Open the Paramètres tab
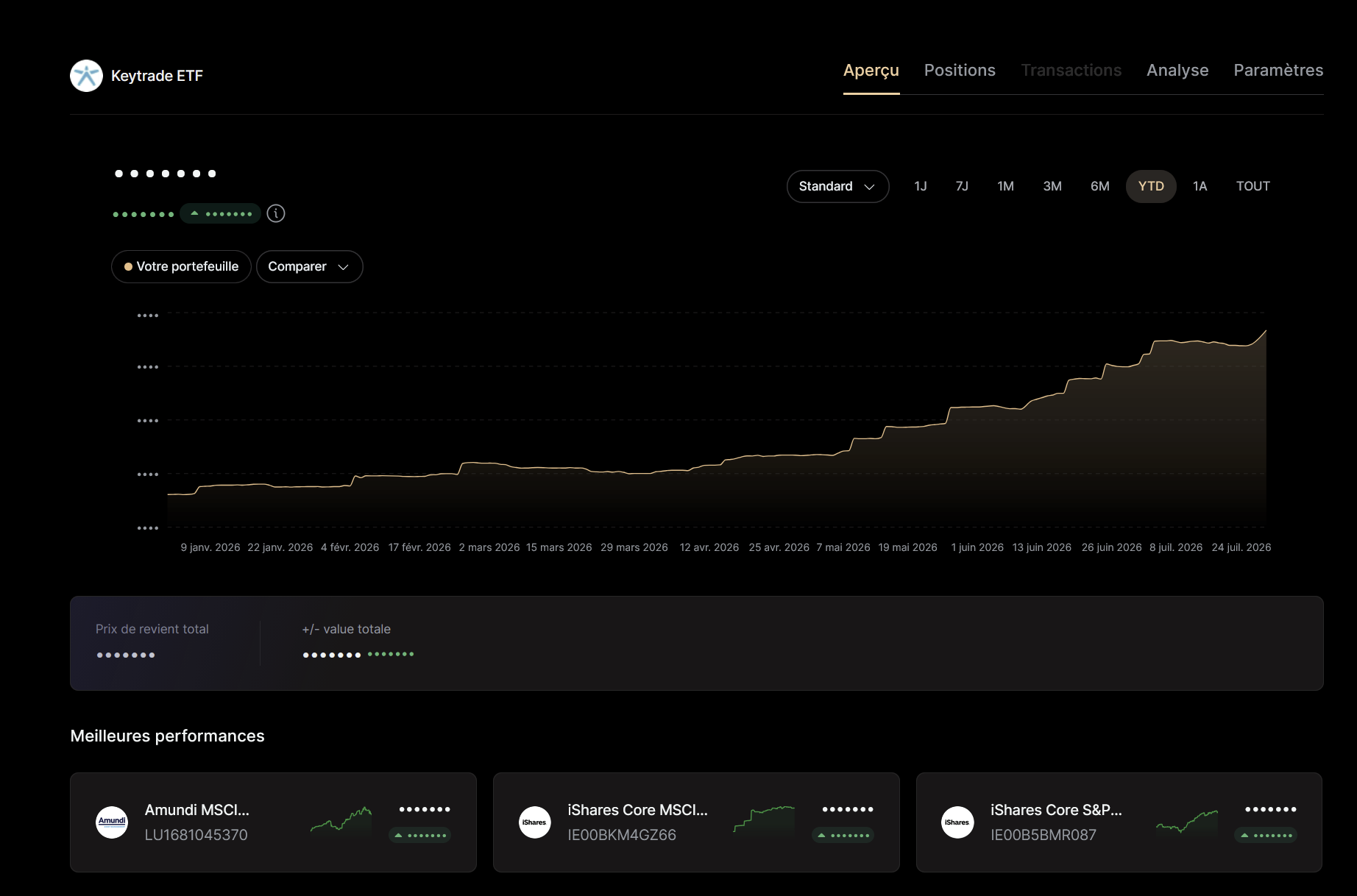Viewport: 1357px width, 896px height. [x=1278, y=71]
